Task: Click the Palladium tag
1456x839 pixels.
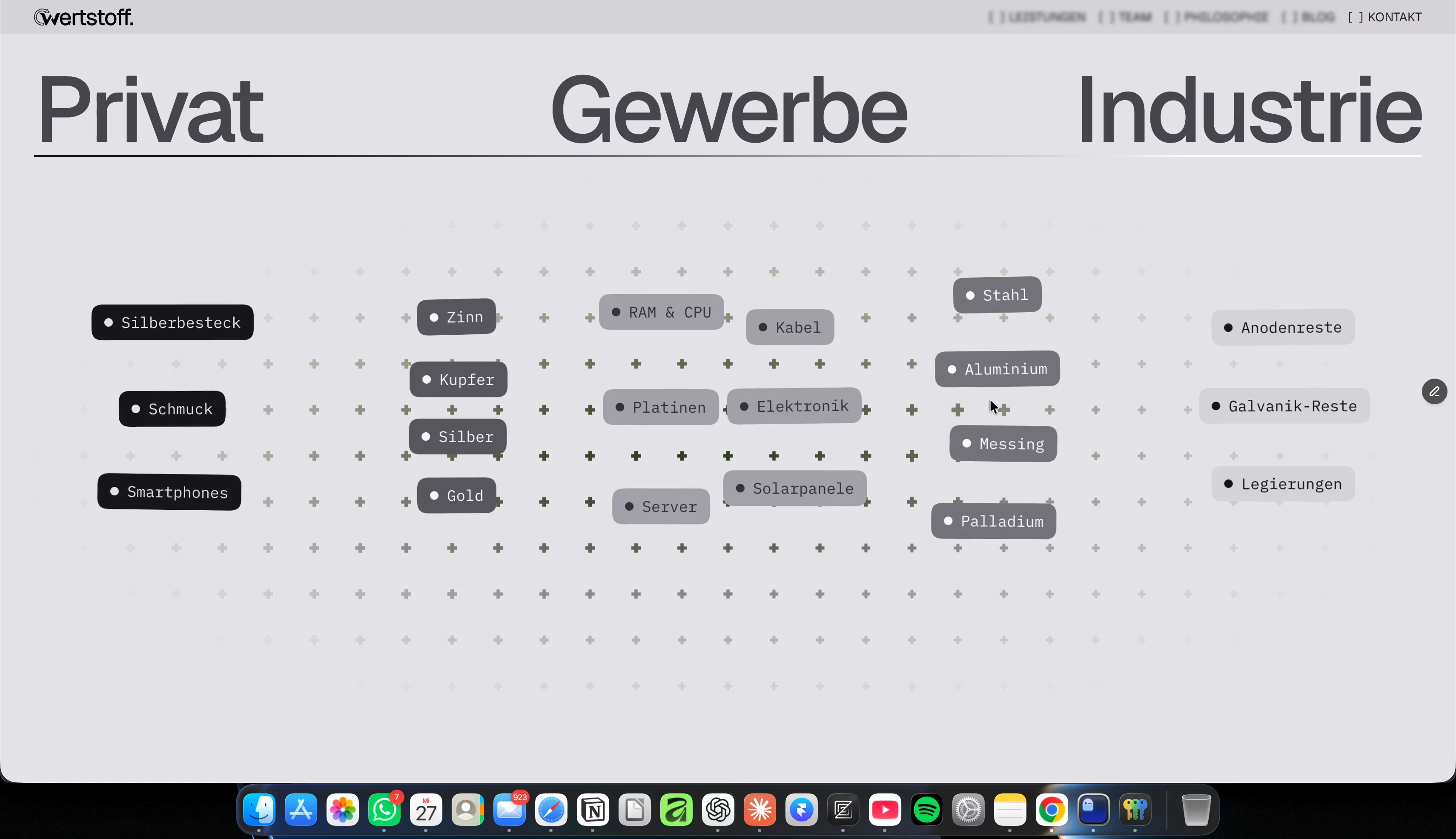Action: 994,521
